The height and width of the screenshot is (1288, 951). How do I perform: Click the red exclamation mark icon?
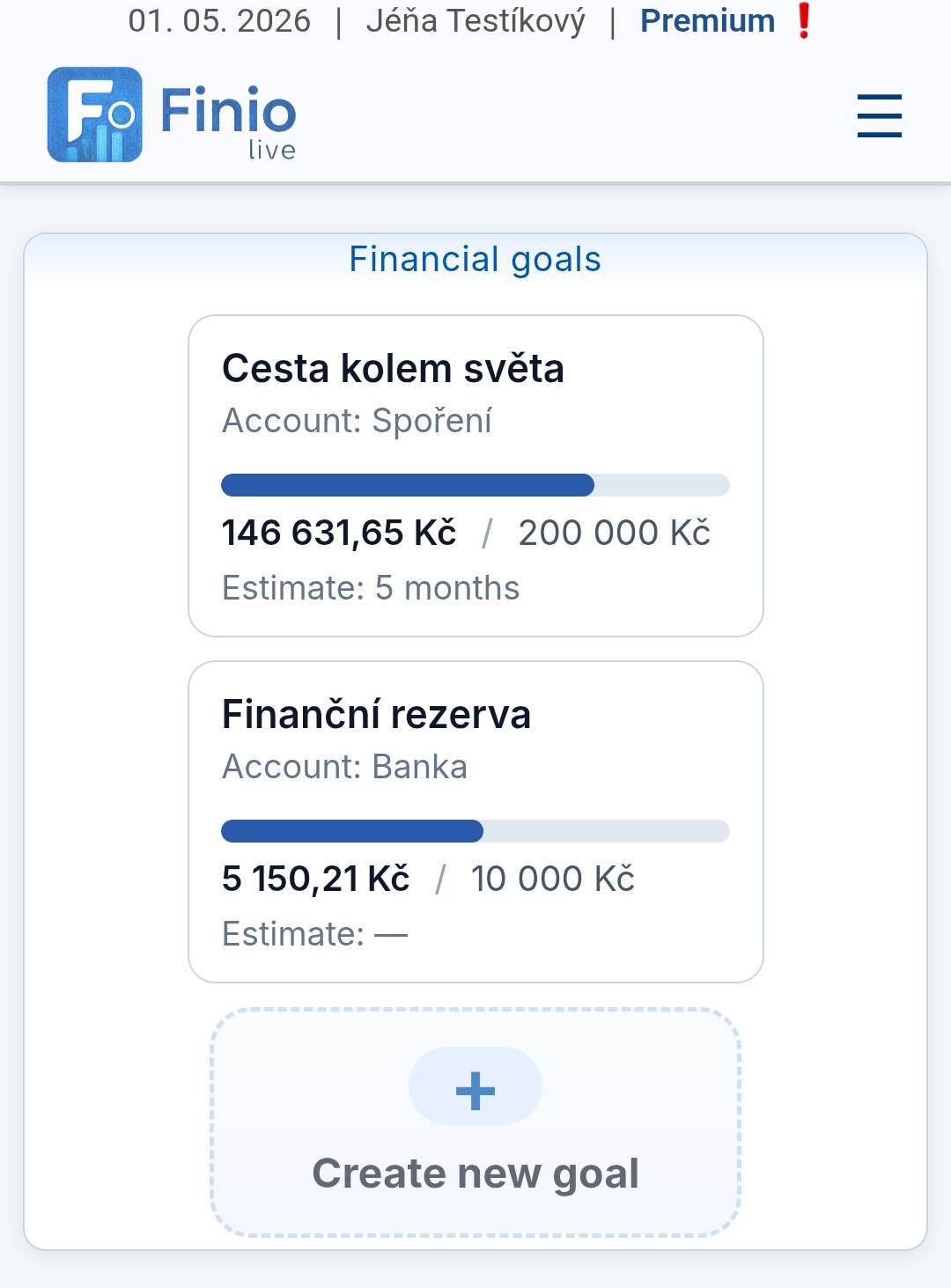(803, 20)
